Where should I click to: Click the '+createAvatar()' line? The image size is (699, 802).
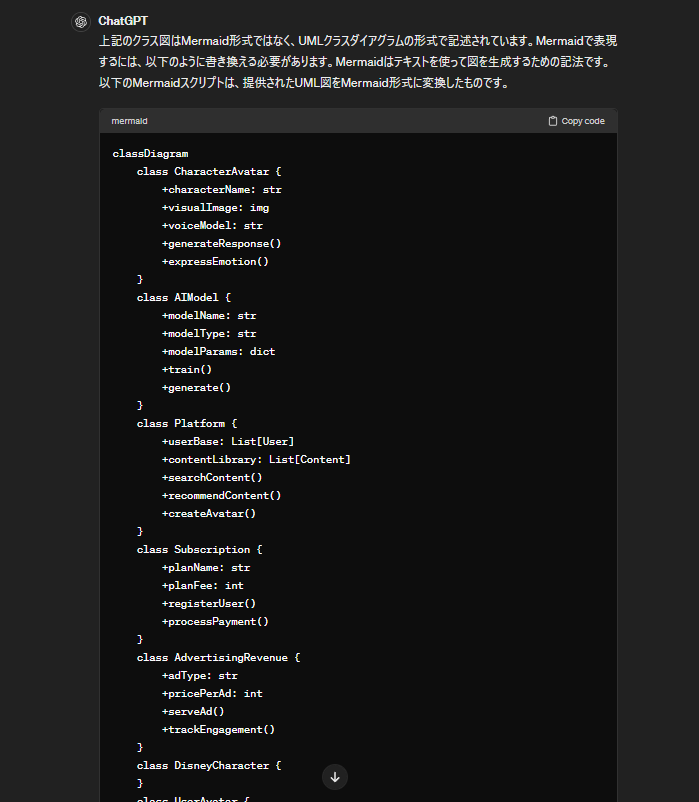[209, 514]
